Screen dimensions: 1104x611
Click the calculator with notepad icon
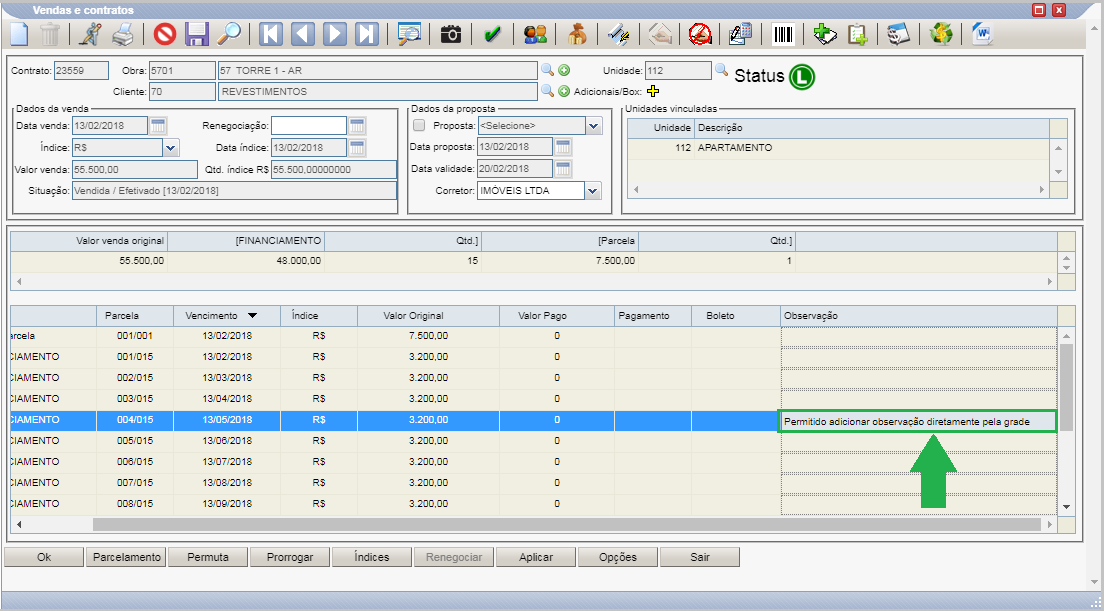pos(741,34)
